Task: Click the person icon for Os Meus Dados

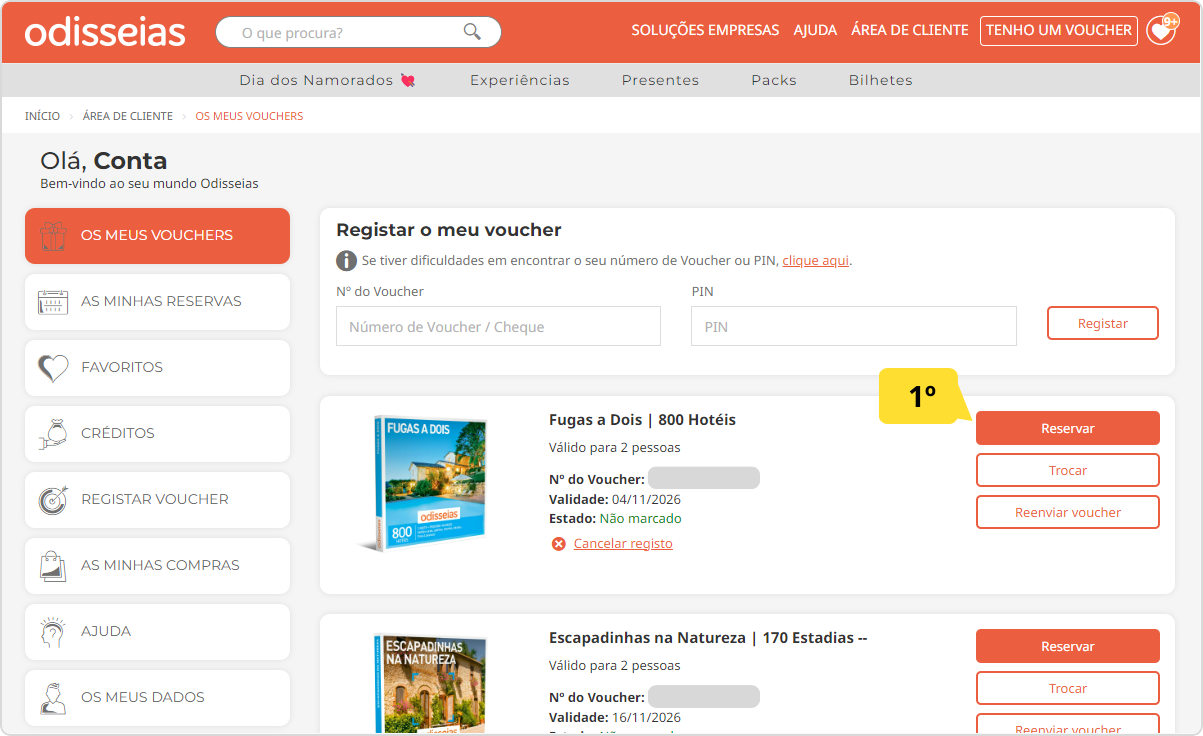Action: [53, 698]
